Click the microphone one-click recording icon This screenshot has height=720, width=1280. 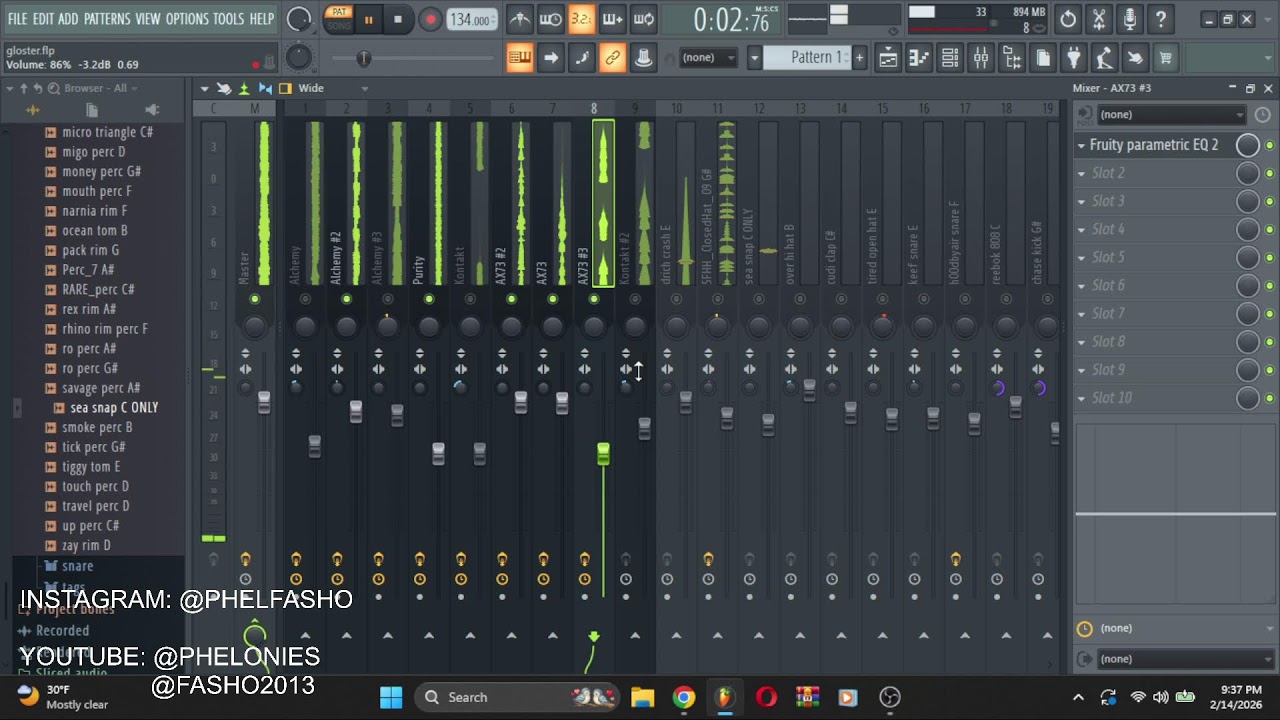(x=1130, y=19)
